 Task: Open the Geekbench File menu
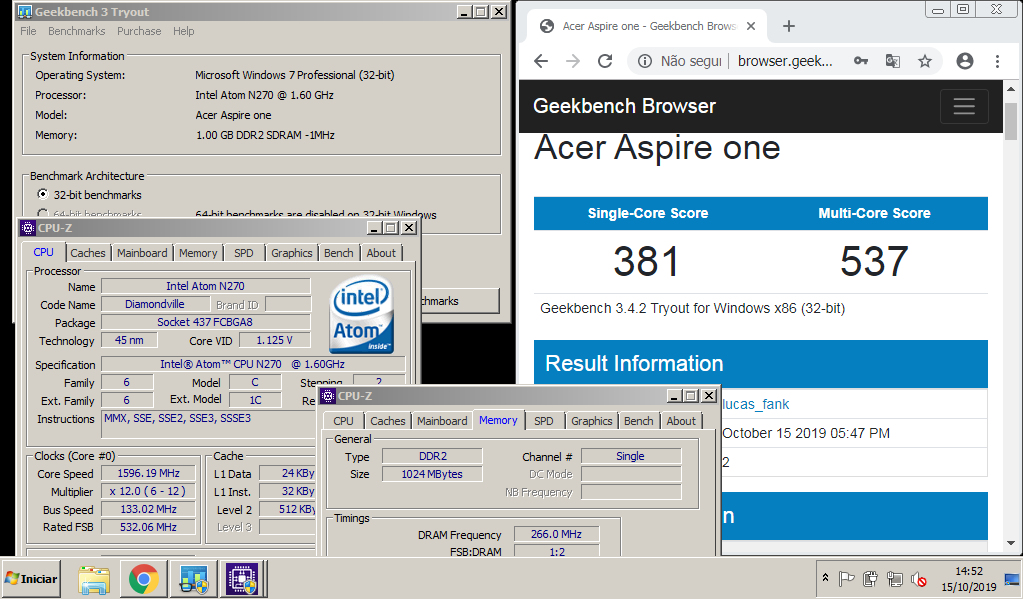tap(28, 31)
